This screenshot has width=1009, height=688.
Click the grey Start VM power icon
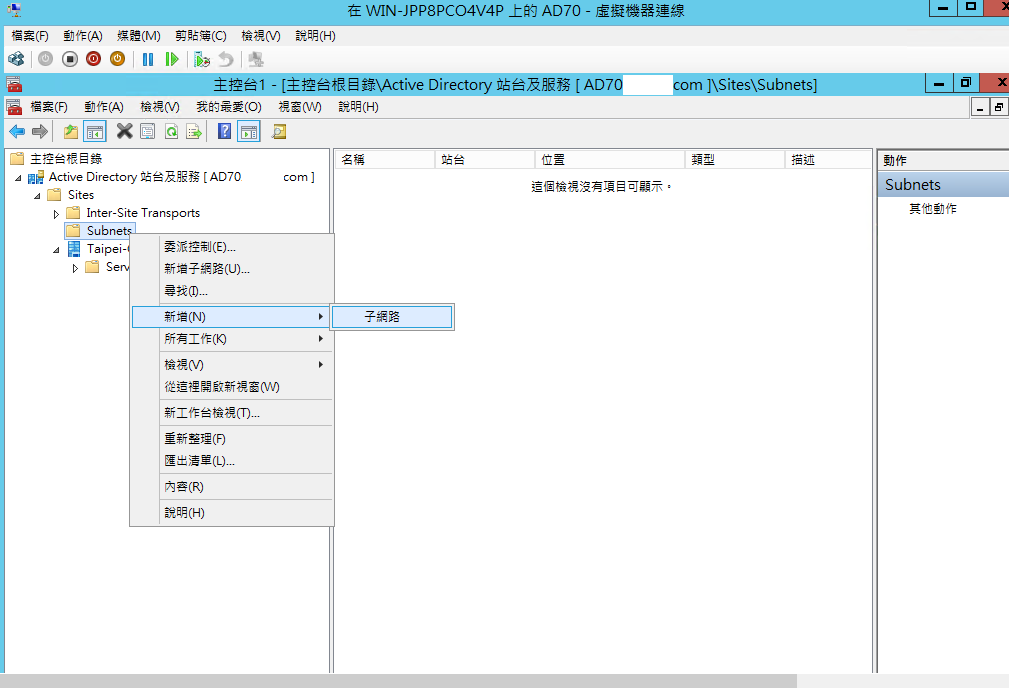coord(45,59)
